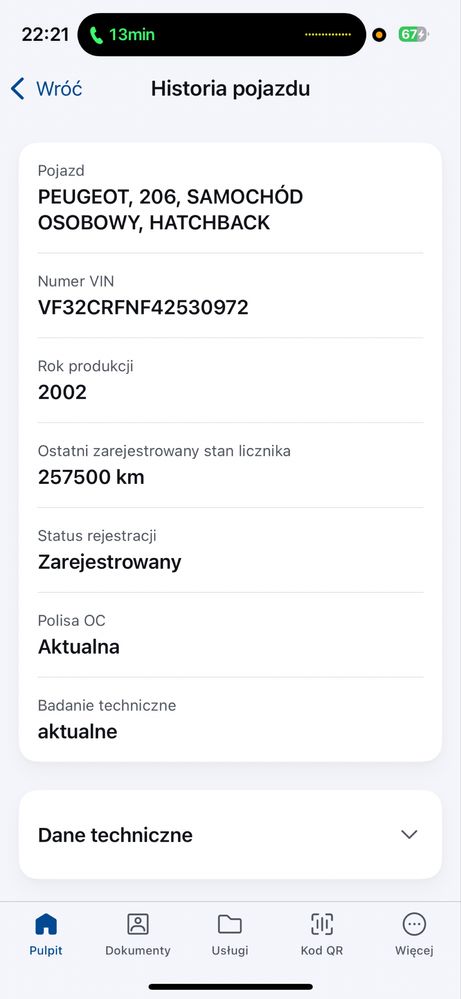The image size is (461, 999).
Task: Tap the green call duration indicator
Action: pyautogui.click(x=122, y=34)
